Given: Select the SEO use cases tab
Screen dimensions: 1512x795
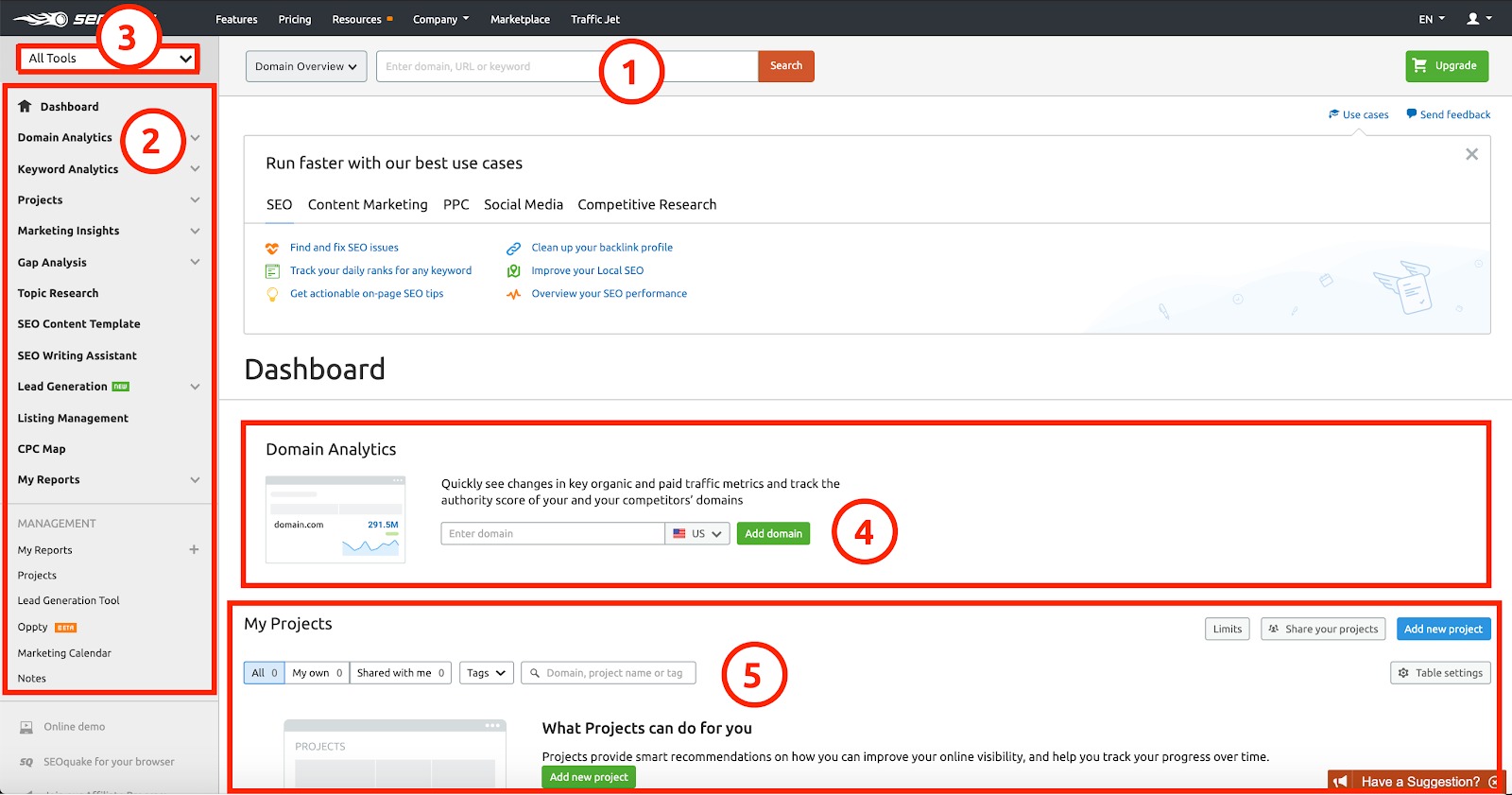Looking at the screenshot, I should [x=279, y=204].
